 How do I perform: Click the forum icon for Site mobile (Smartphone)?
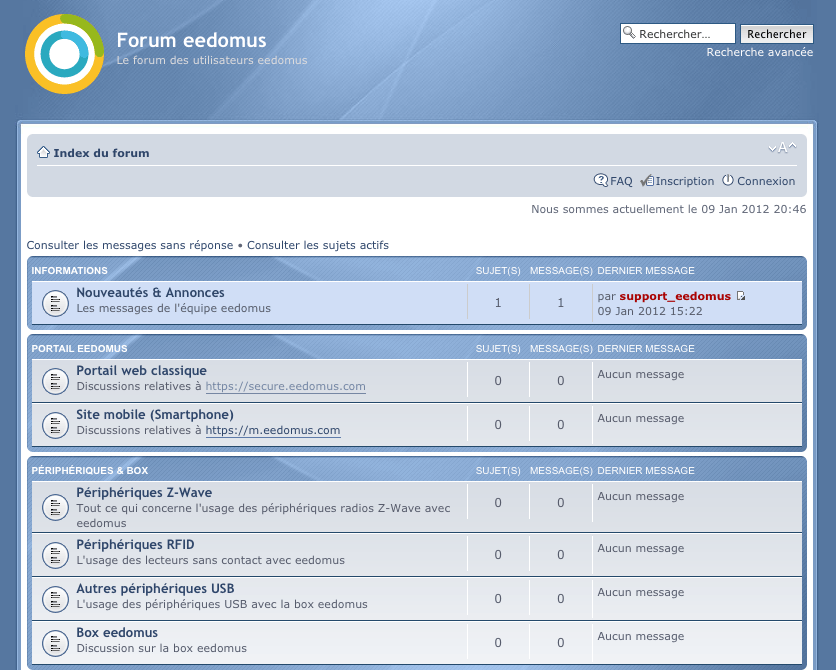click(55, 425)
